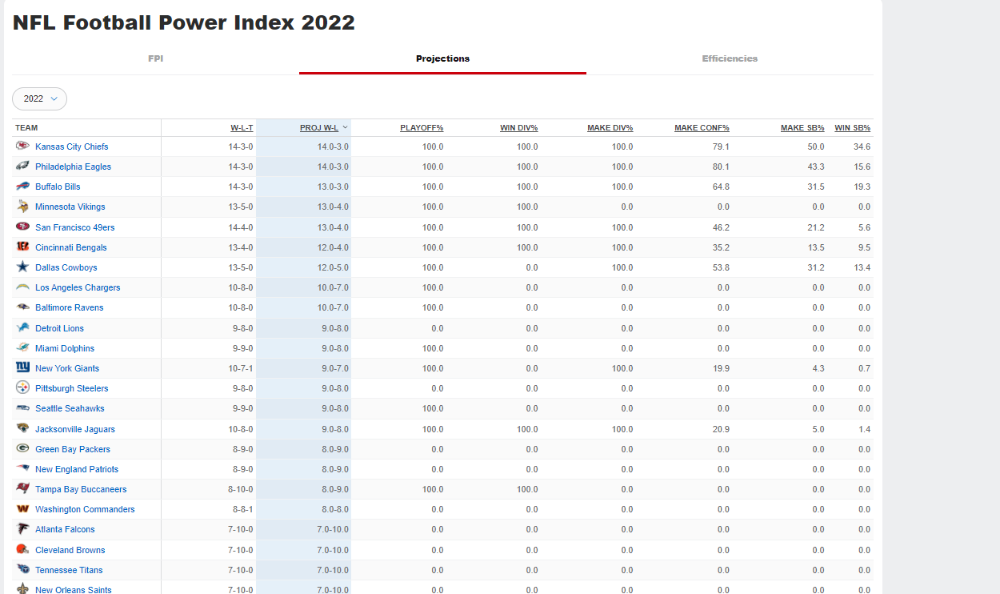Switch to the Efficiencies tab
The image size is (1000, 594).
pyautogui.click(x=730, y=59)
